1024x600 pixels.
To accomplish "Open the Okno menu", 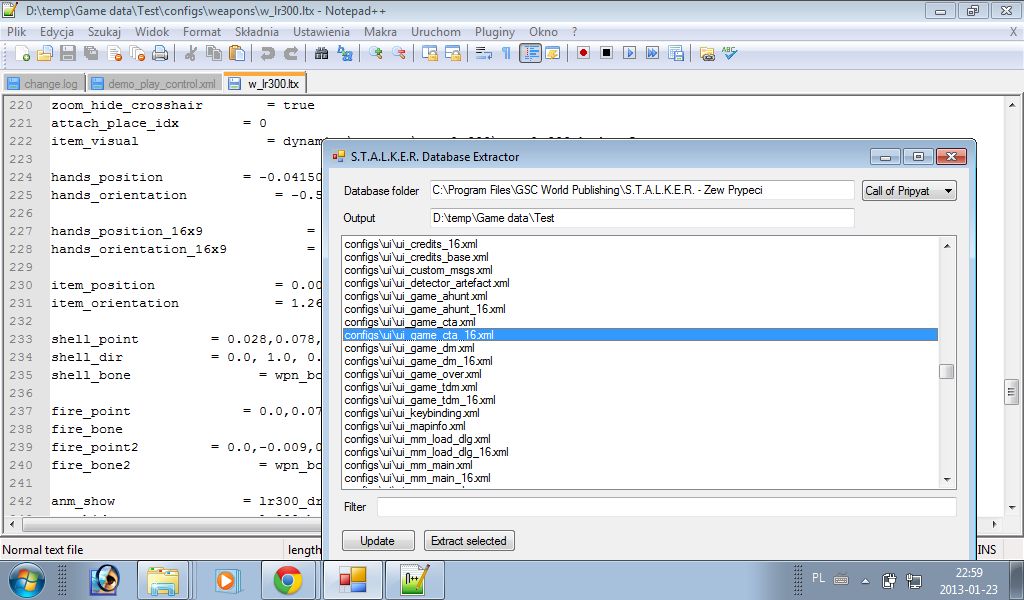I will [543, 31].
